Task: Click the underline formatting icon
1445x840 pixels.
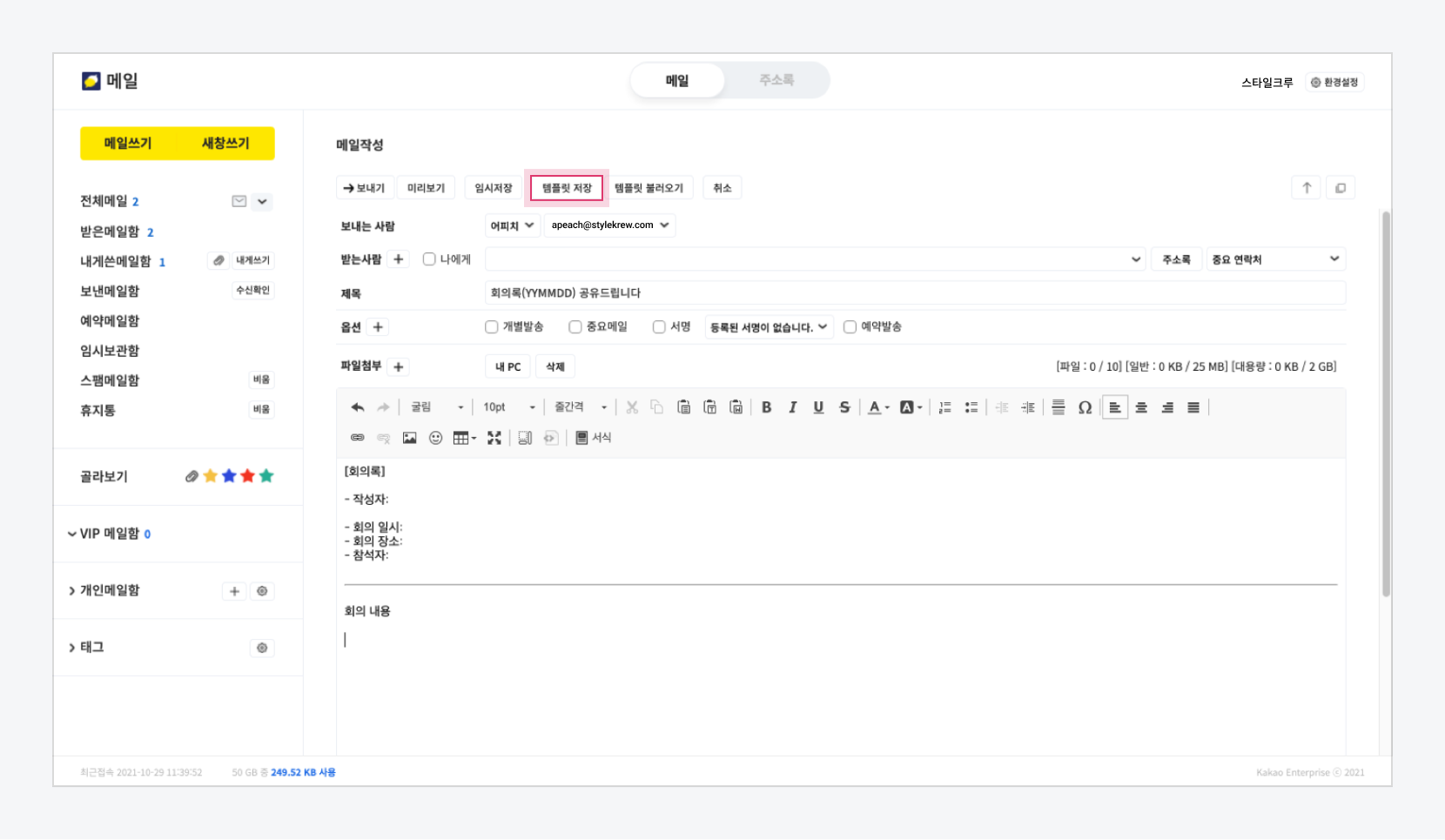Action: tap(818, 407)
